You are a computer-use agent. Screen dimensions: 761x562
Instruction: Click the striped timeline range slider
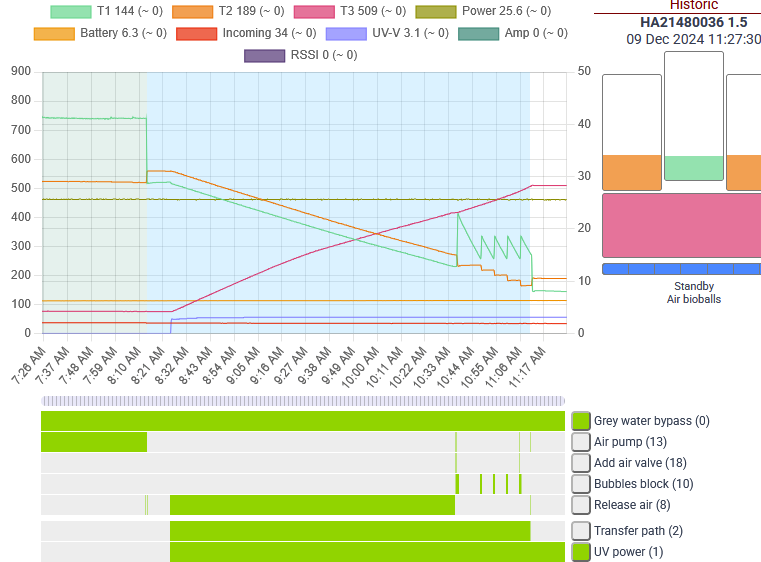click(x=303, y=401)
